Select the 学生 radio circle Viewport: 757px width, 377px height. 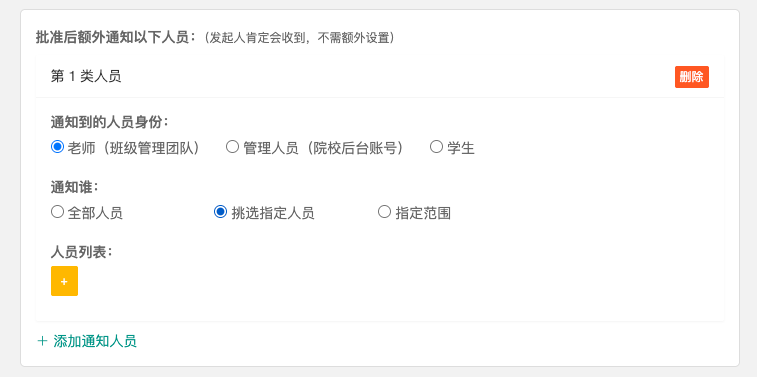[x=436, y=147]
